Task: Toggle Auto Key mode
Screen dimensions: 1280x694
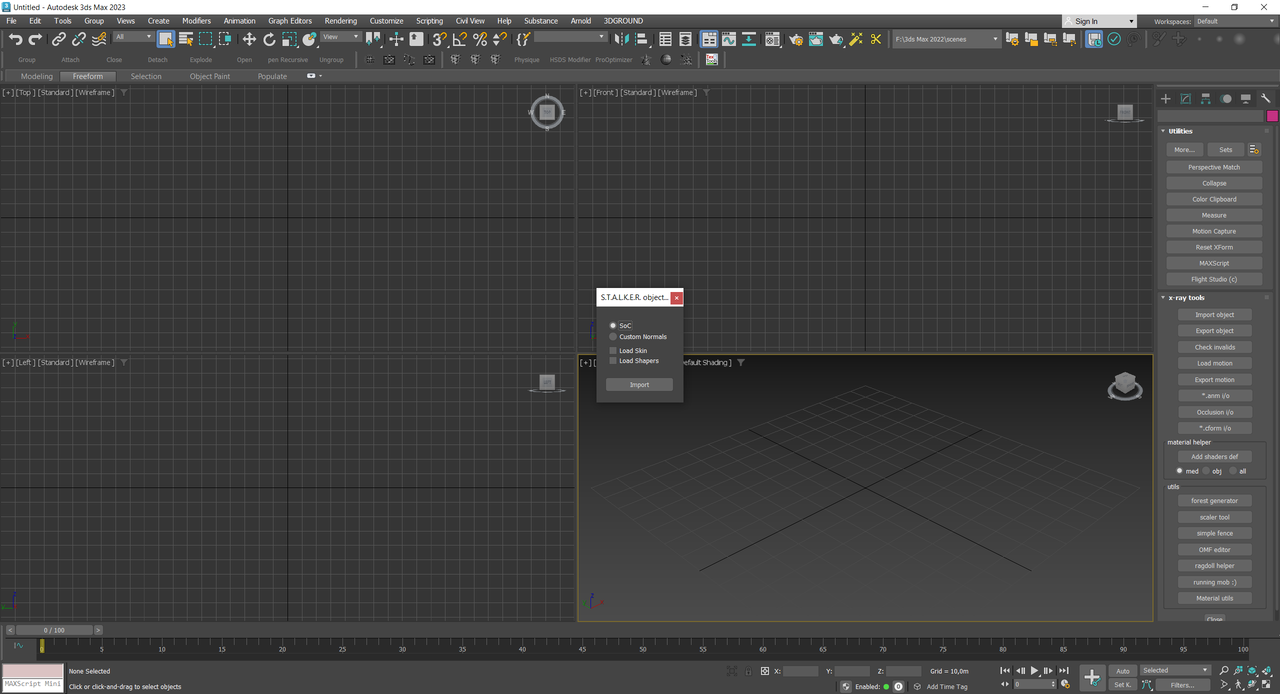Action: [1122, 671]
